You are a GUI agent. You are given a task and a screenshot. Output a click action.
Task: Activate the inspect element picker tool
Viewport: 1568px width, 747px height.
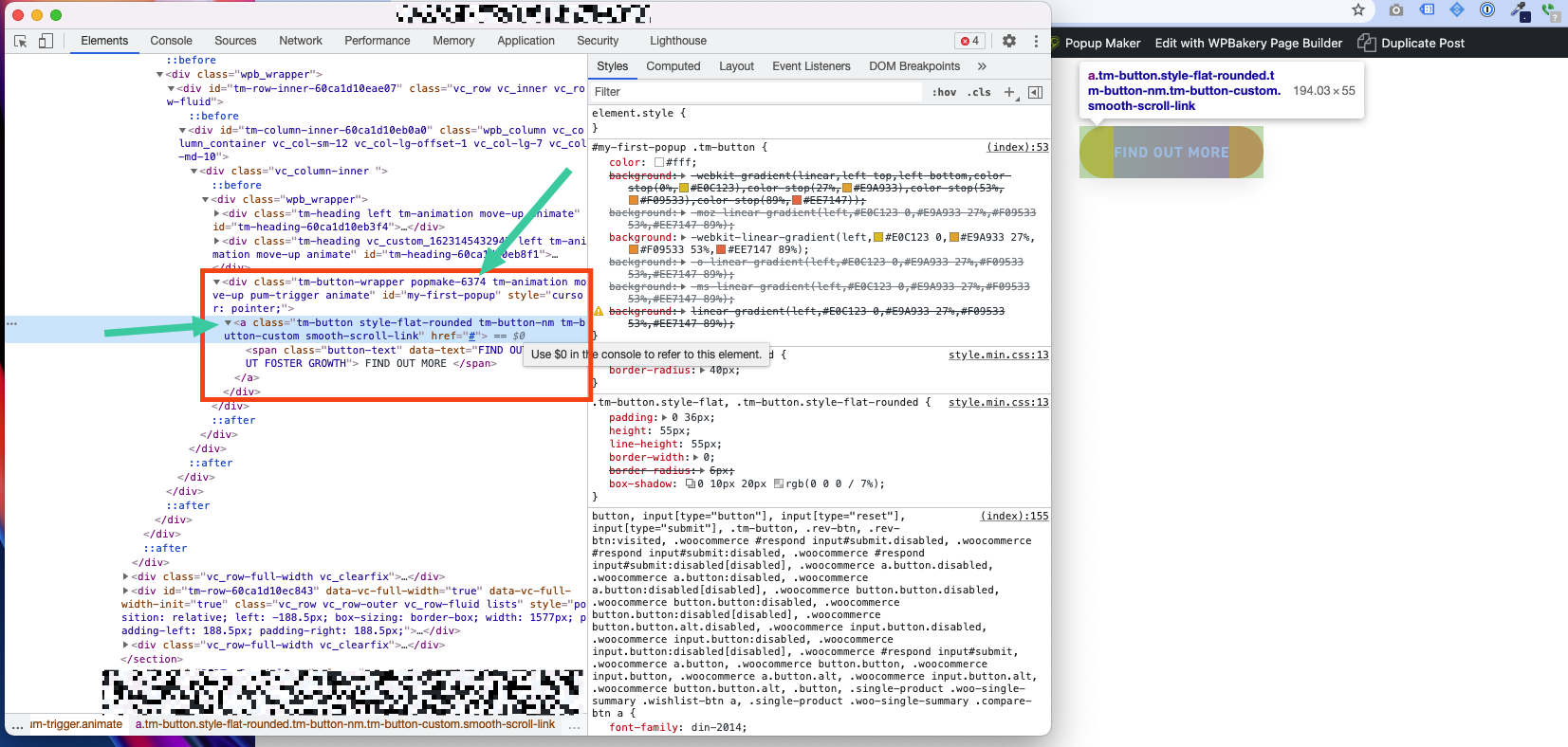coord(21,41)
